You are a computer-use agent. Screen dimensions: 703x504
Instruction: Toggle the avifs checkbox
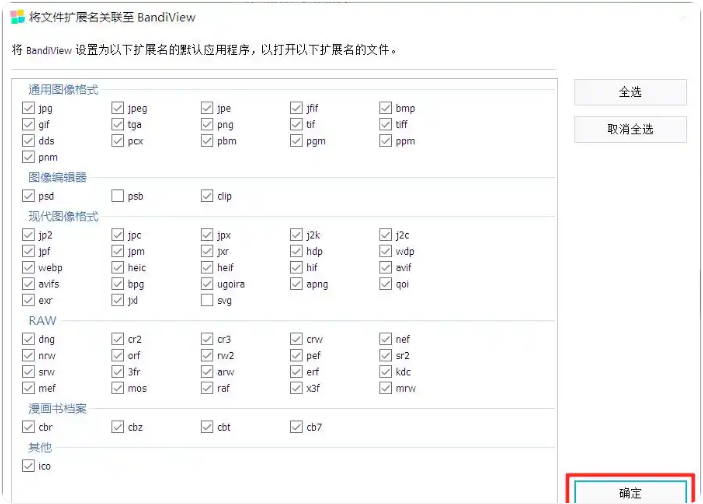[x=28, y=284]
